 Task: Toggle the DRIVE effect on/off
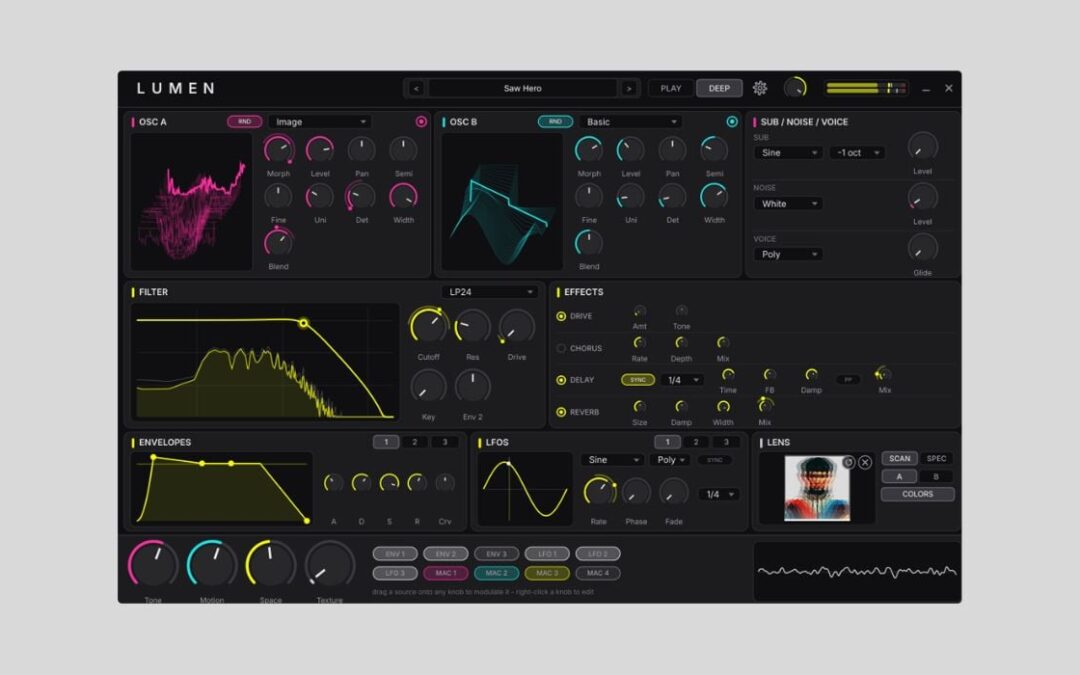coord(561,316)
